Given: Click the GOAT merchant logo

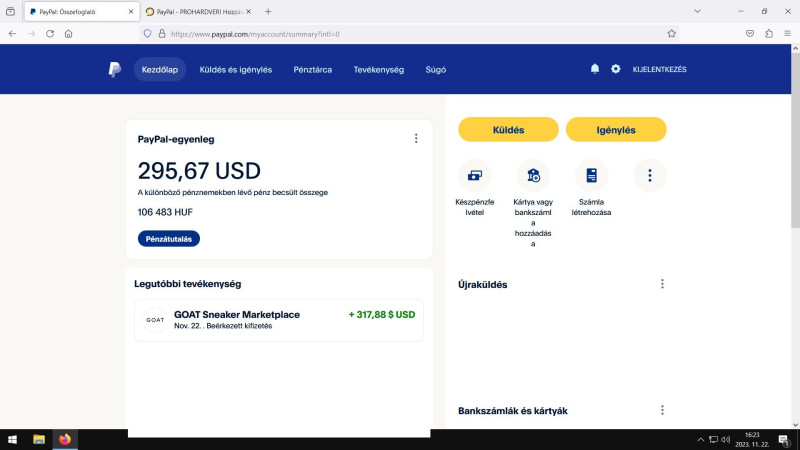Looking at the screenshot, I should (x=155, y=320).
